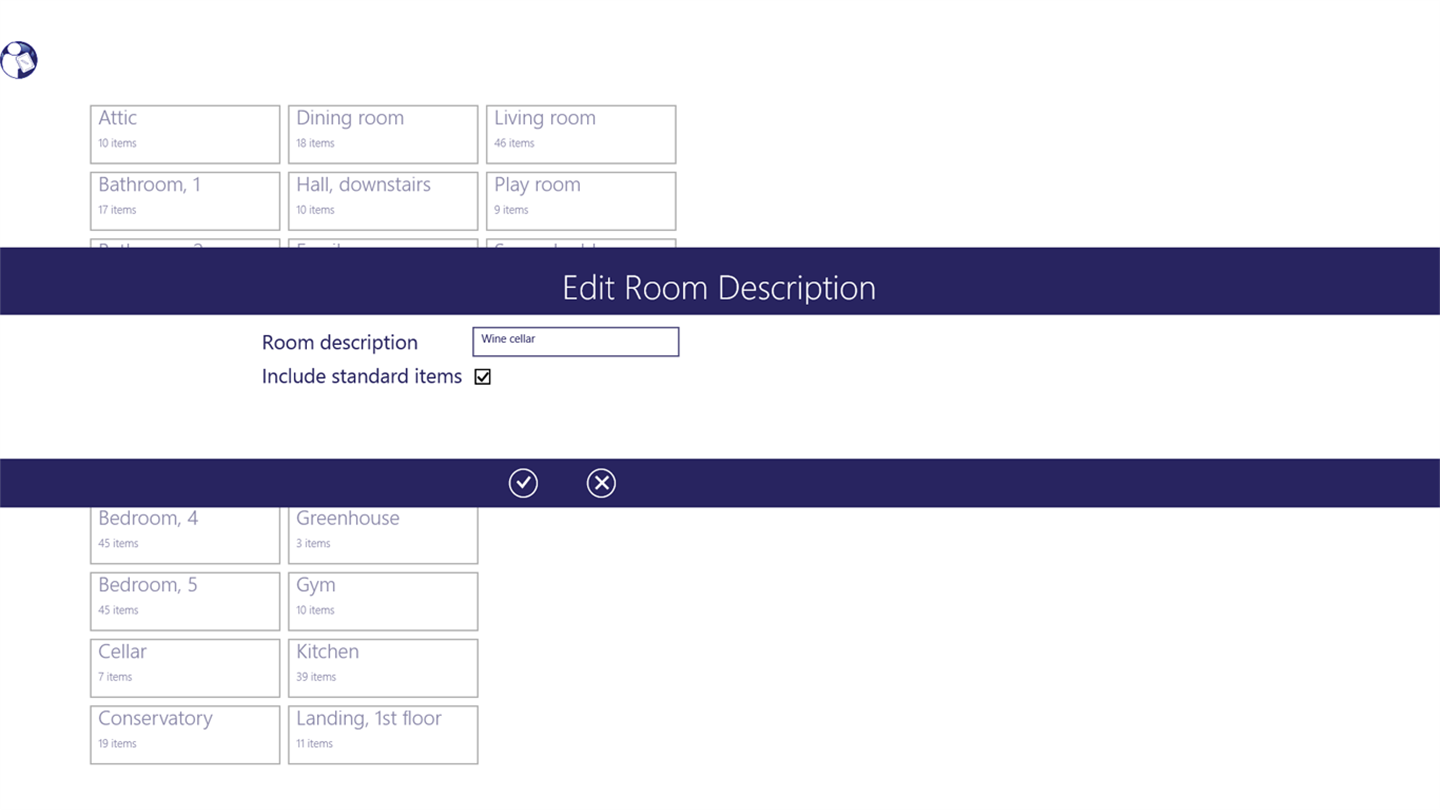The width and height of the screenshot is (1440, 810).
Task: Open the Attic room tile
Action: pyautogui.click(x=185, y=134)
